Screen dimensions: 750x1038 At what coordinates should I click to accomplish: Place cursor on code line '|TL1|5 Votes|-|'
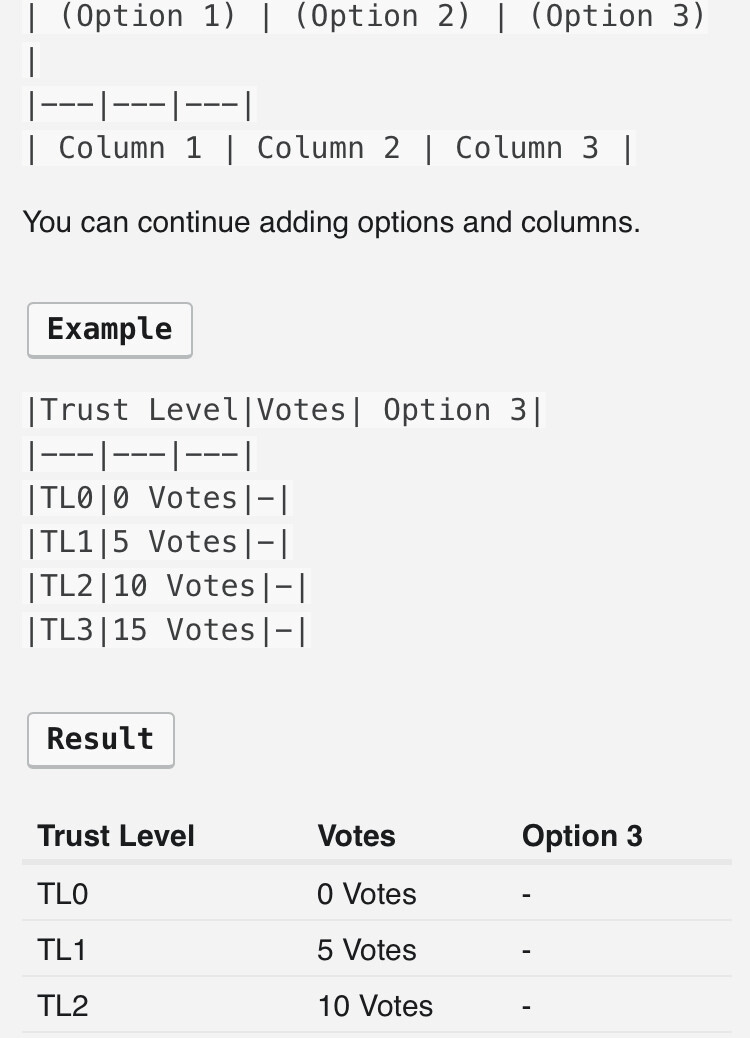click(158, 542)
